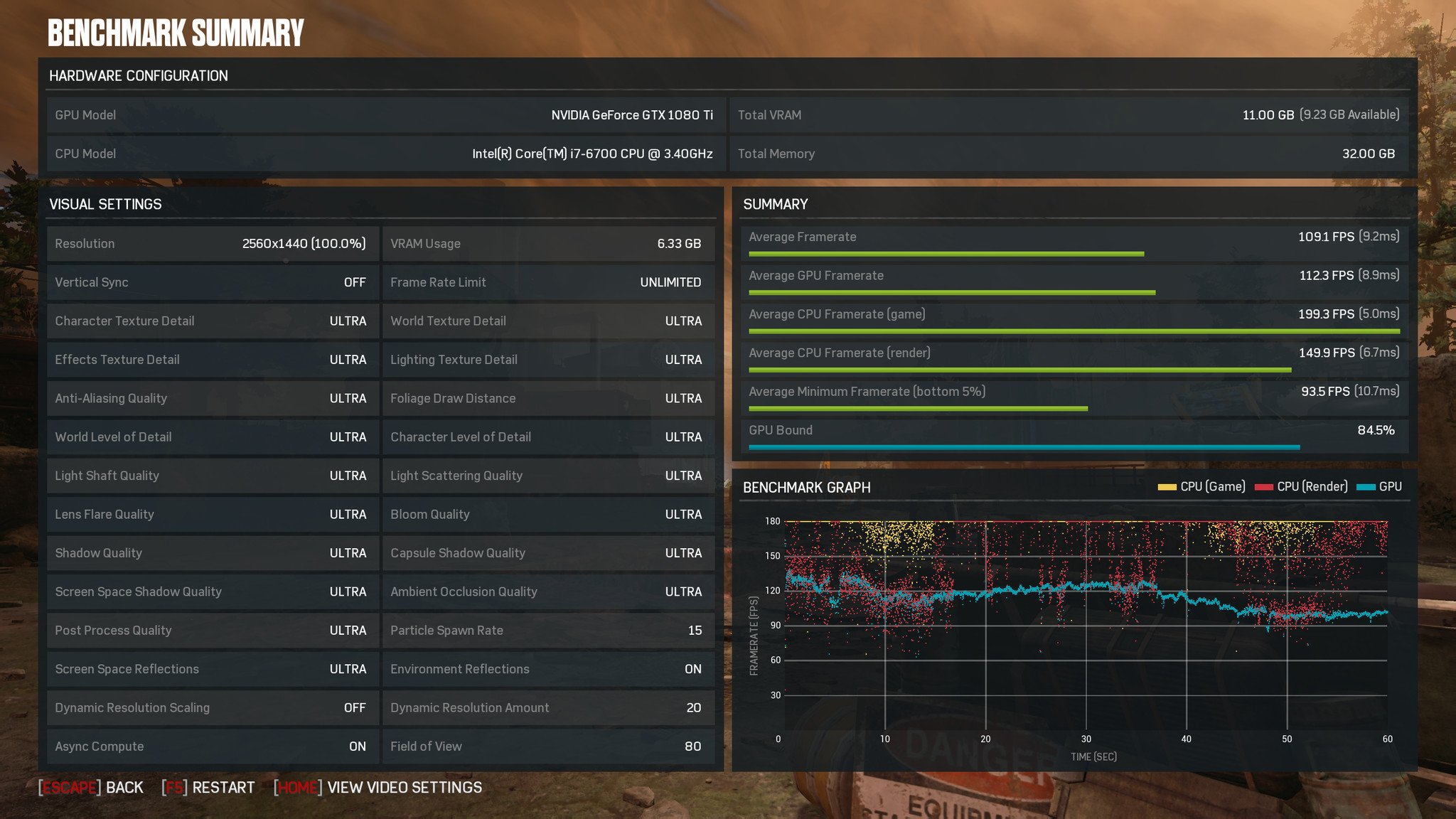Click the GPU Model NVIDIA GeForce row
Viewport: 1456px width, 819px height.
coord(384,115)
